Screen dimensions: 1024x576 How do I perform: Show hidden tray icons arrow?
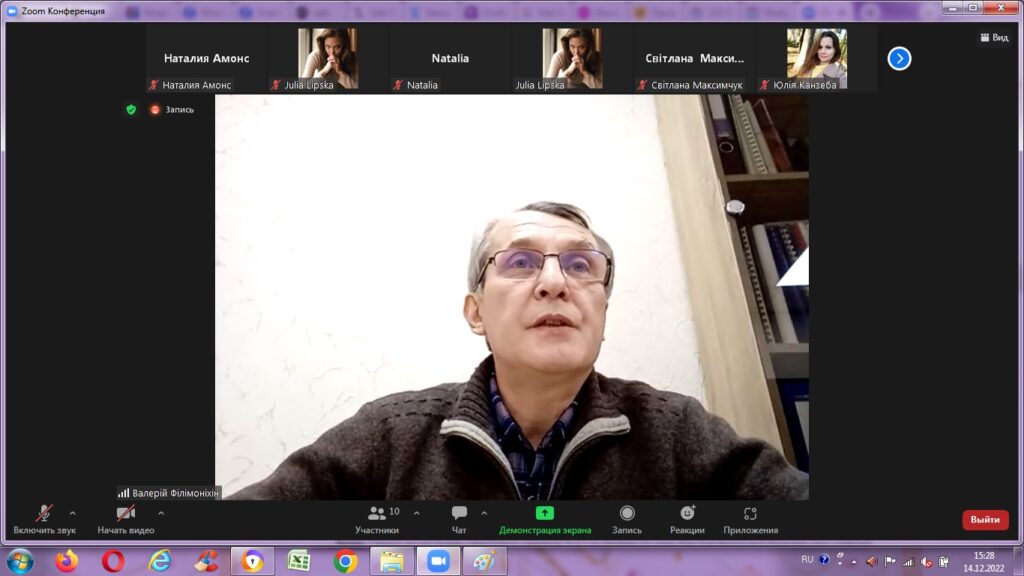point(854,562)
